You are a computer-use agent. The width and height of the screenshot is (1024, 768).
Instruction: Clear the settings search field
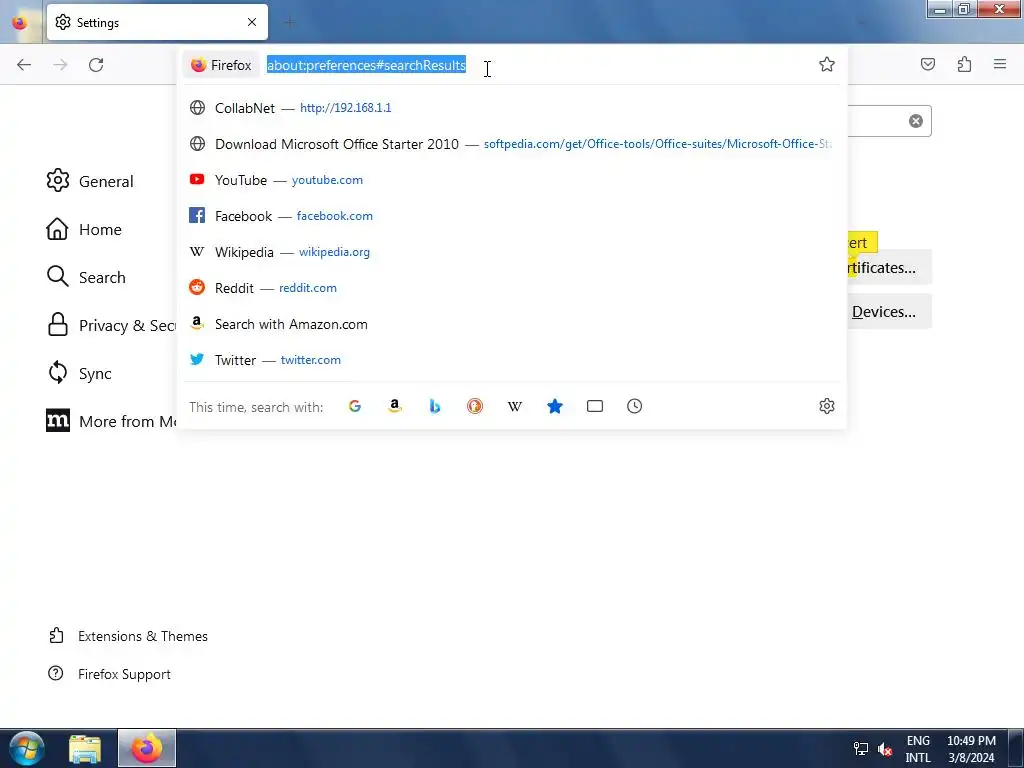tap(916, 121)
